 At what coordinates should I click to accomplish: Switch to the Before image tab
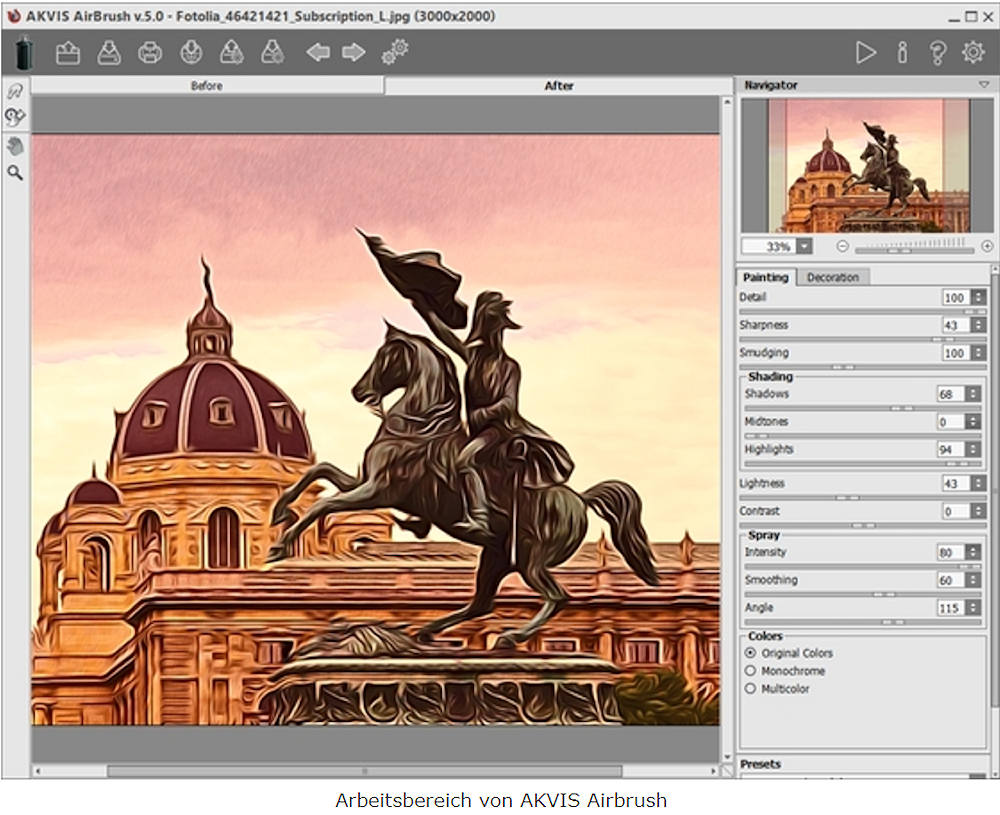(x=207, y=86)
